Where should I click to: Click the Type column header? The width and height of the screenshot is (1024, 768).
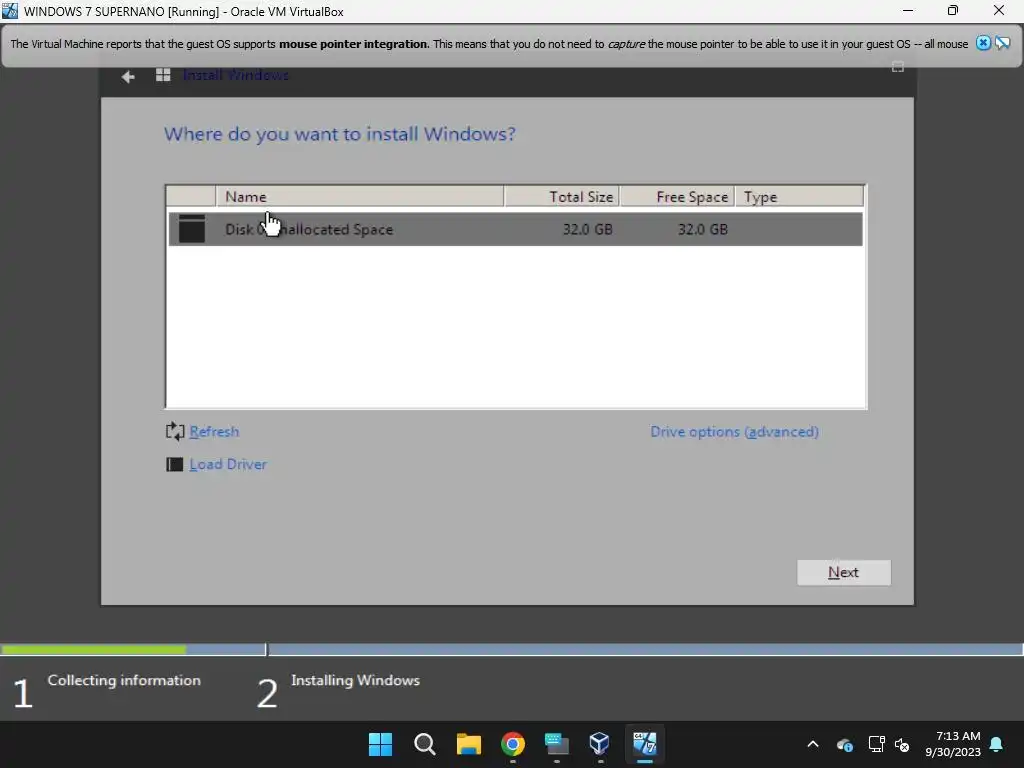799,197
